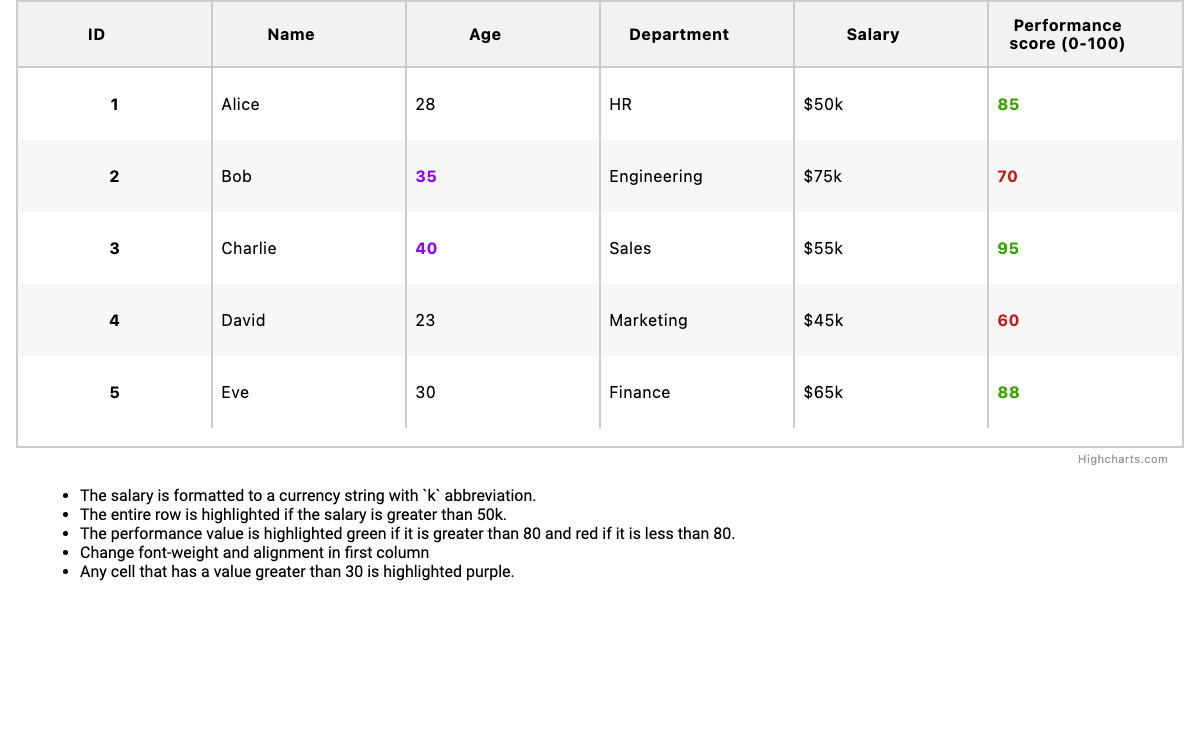Click Charlie's purple age value 40
The height and width of the screenshot is (756, 1200).
[x=427, y=249]
